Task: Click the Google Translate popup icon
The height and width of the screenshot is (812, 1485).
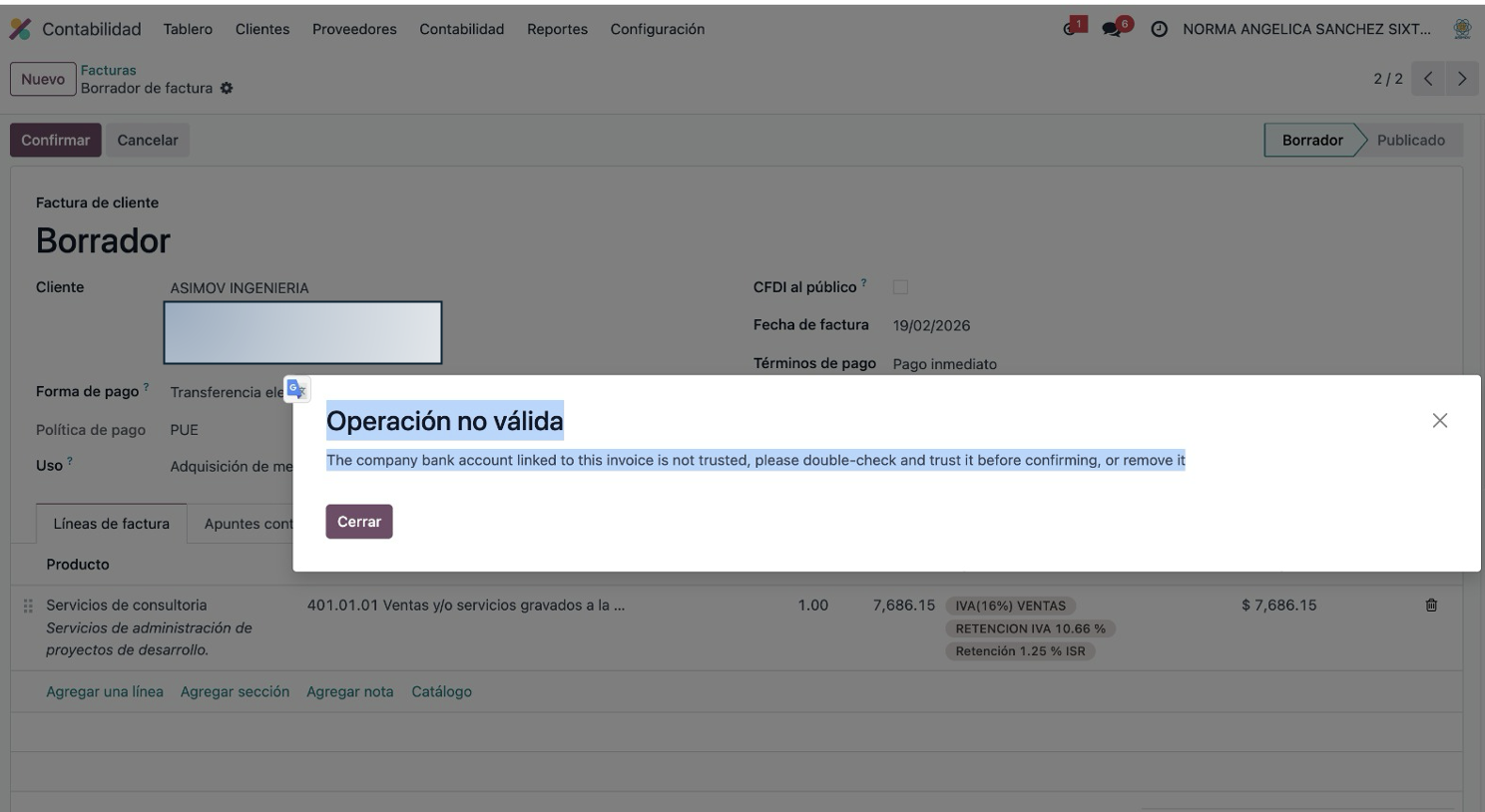Action: coord(296,390)
